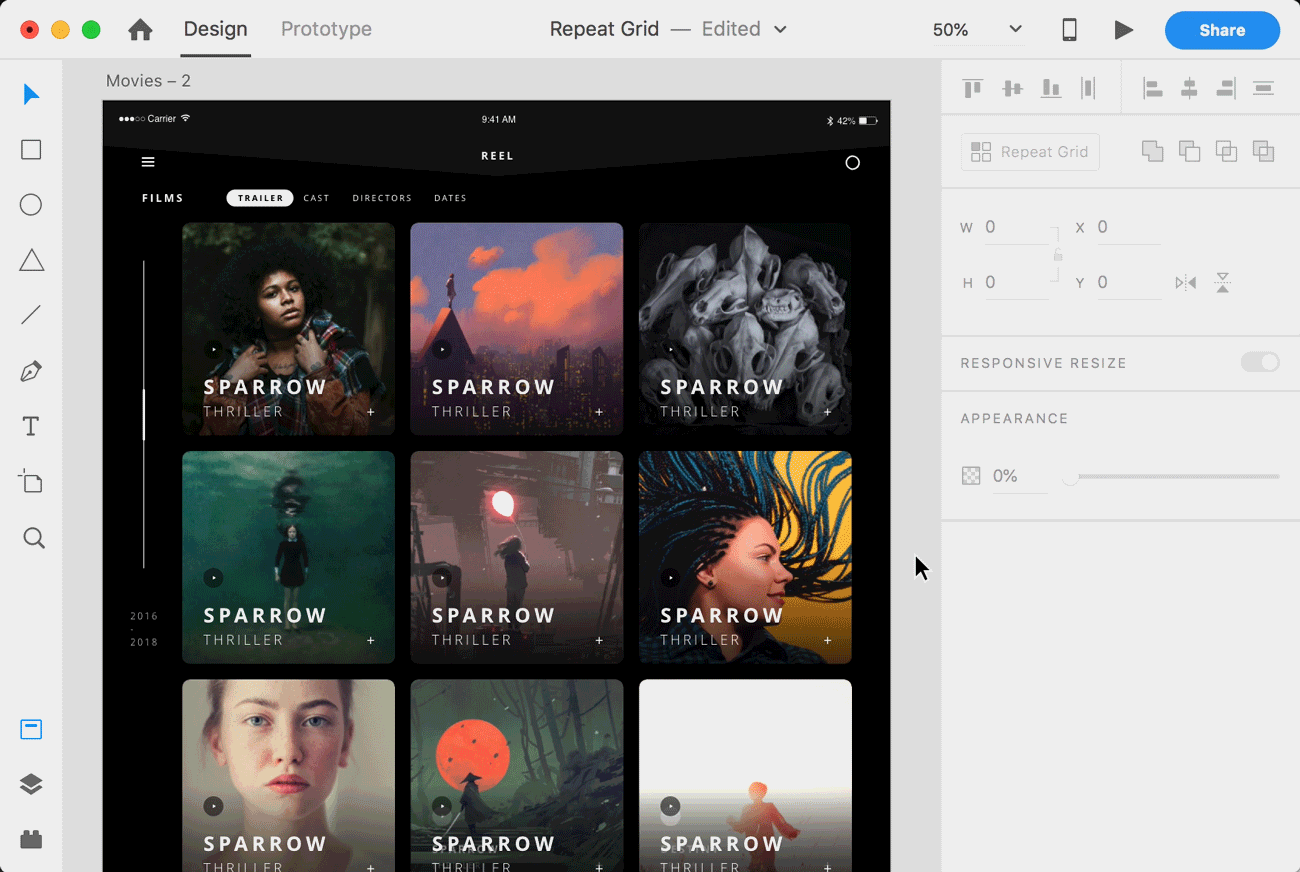Screen dimensions: 1300x872
Task: Select the Text tool
Action: (31, 427)
